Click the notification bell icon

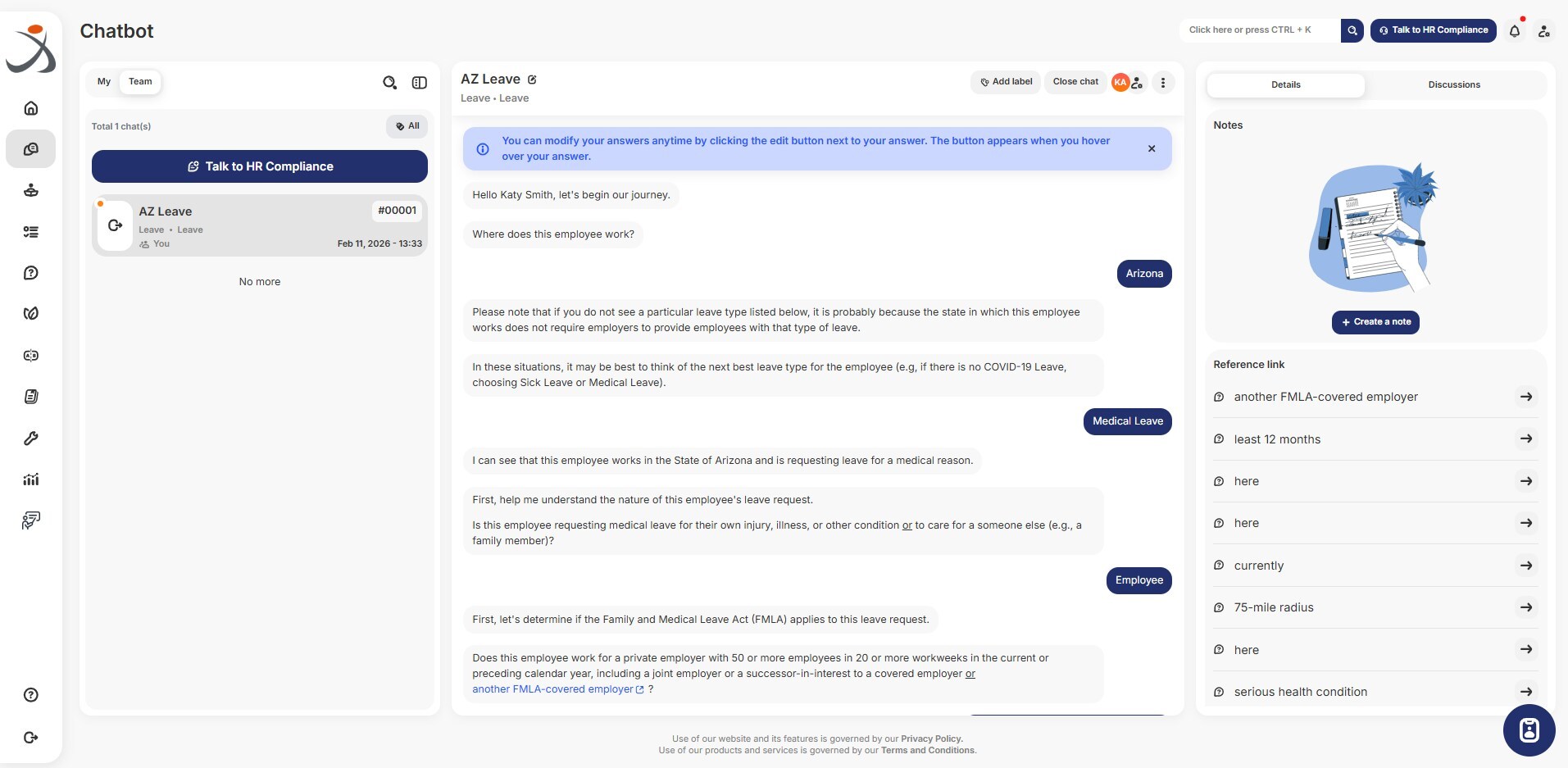tap(1515, 31)
